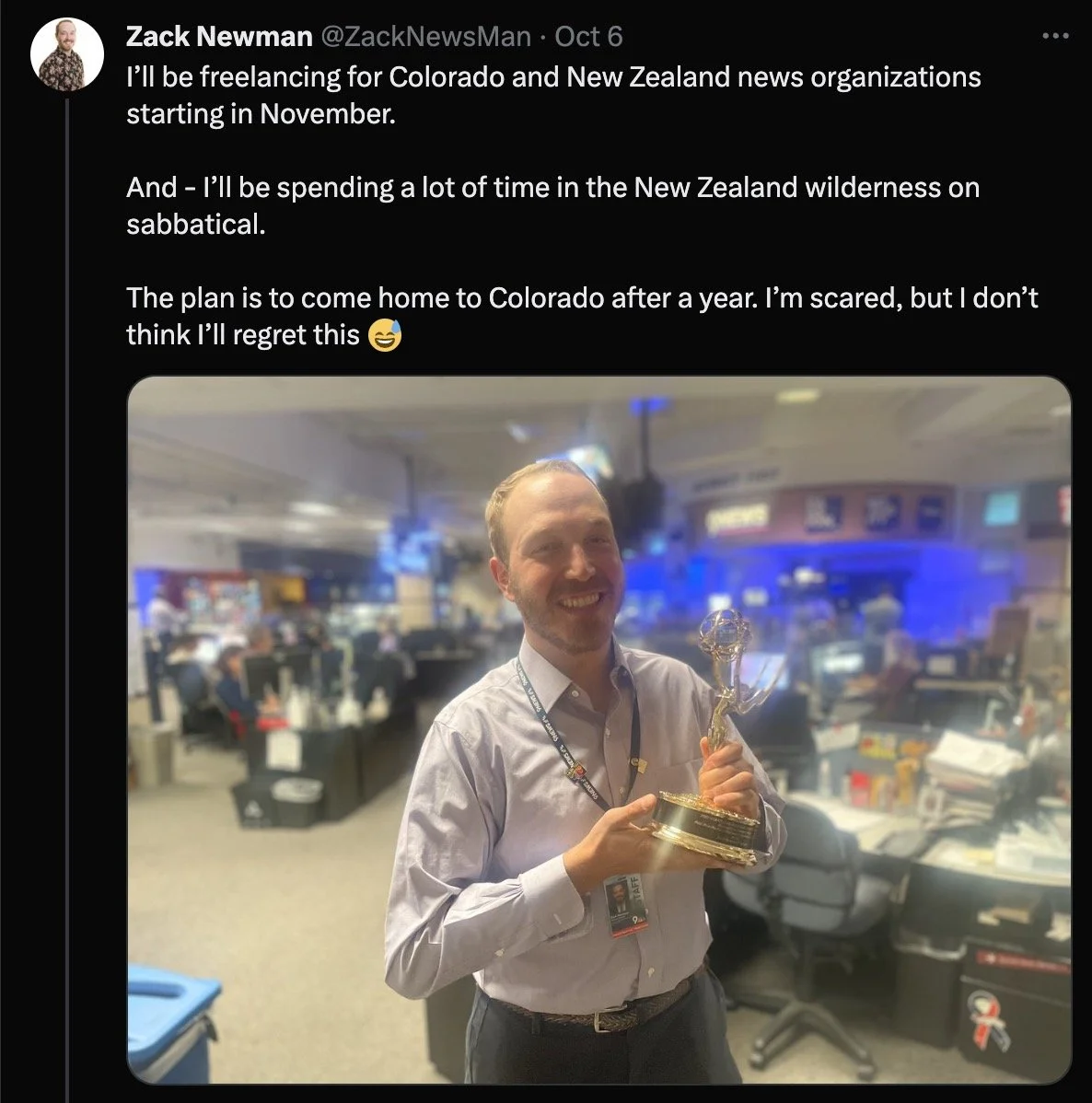Click the blue bin at the photo's corner
This screenshot has height=1103, width=1092.
pyautogui.click(x=171, y=1024)
